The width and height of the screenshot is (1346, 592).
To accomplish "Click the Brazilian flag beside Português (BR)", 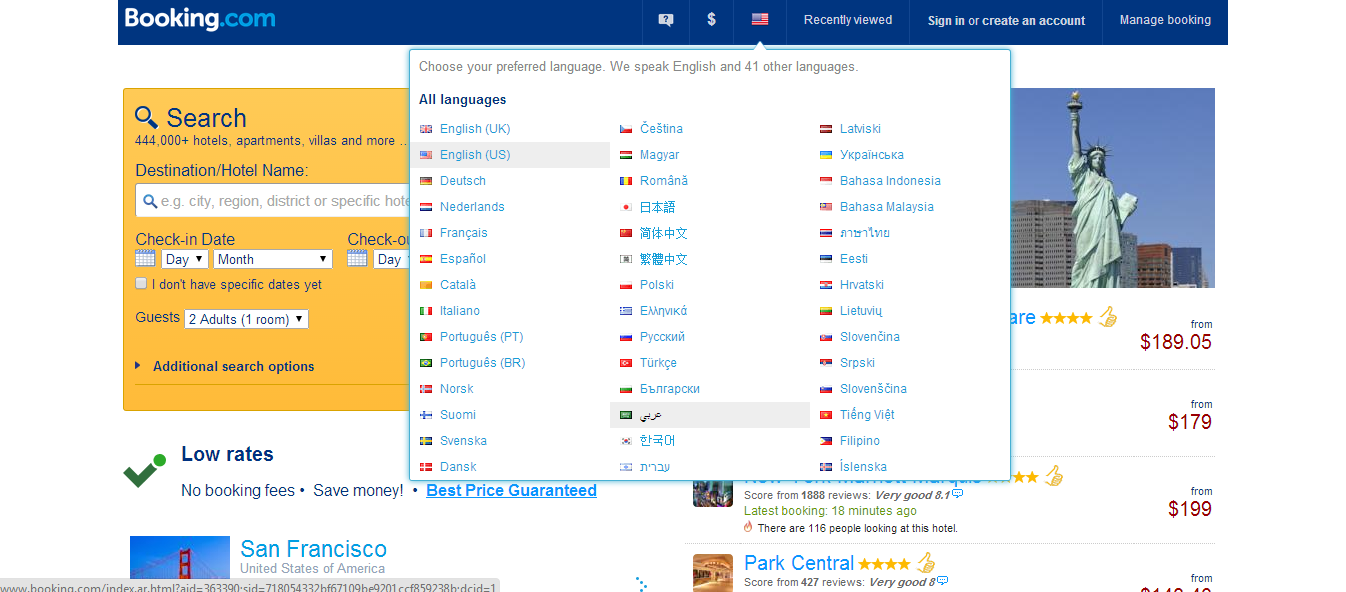I will [426, 363].
